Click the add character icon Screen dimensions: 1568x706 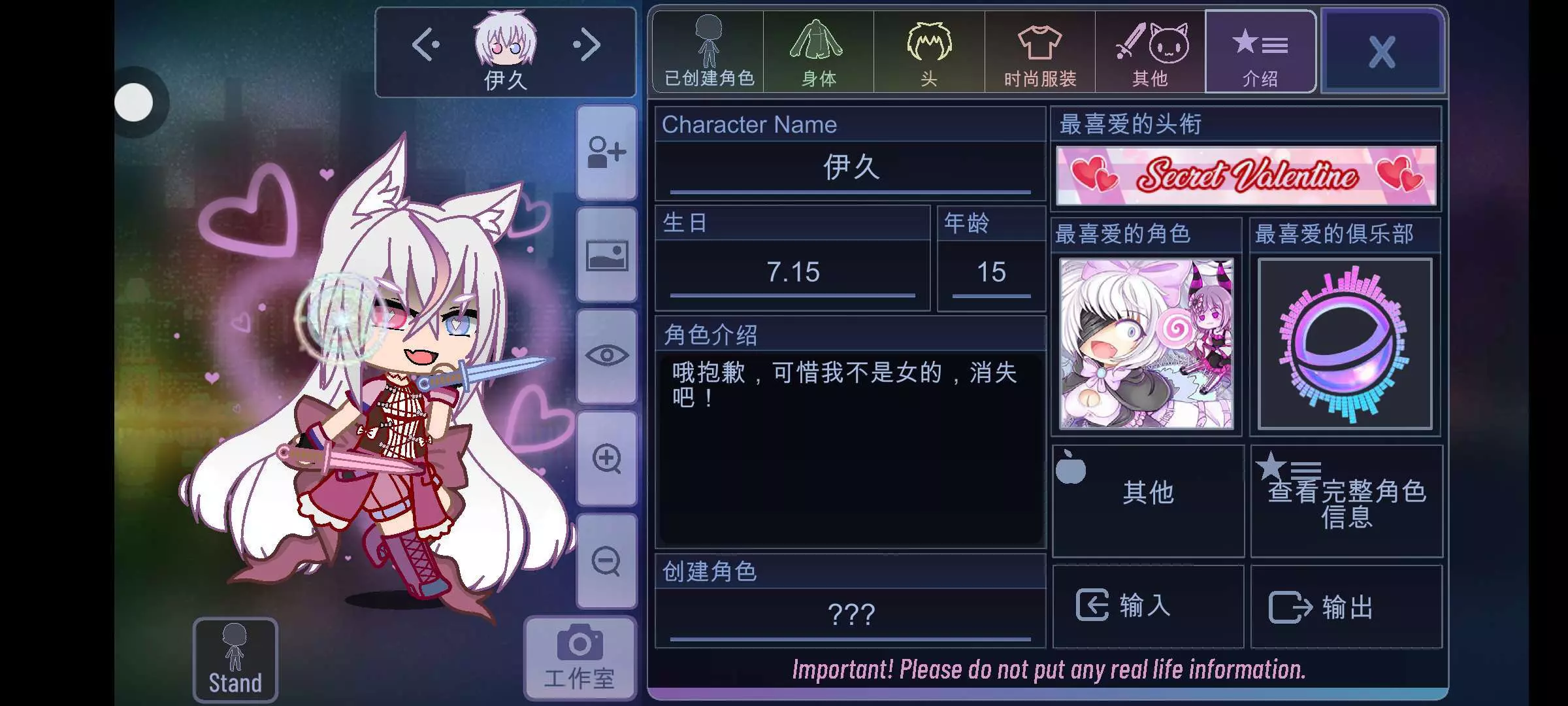tap(606, 152)
